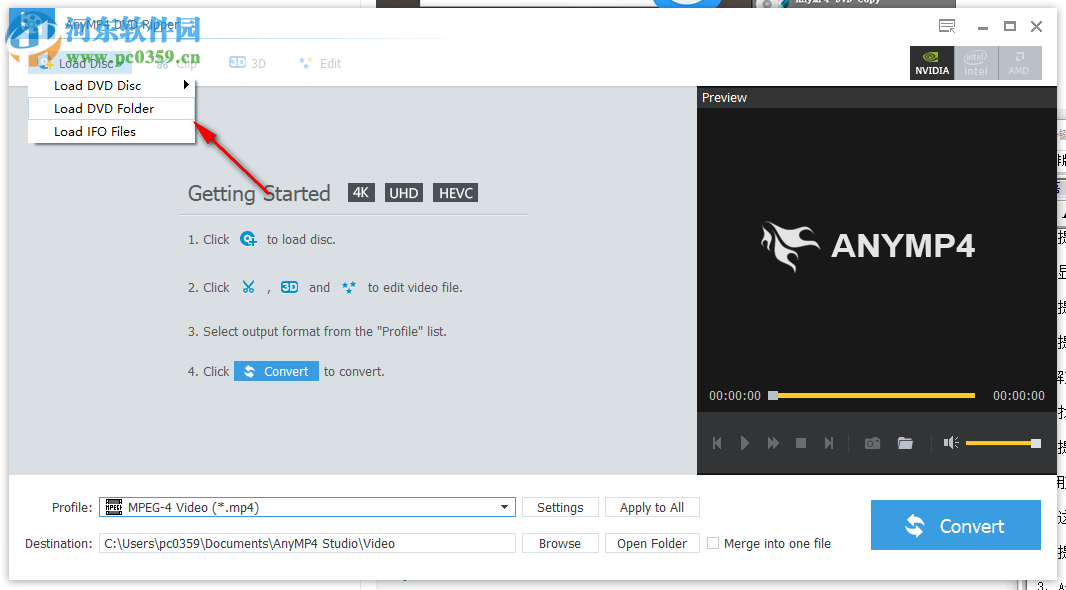This screenshot has width=1066, height=590.
Task: Choose Load DVD Disc menu entry
Action: pos(111,86)
